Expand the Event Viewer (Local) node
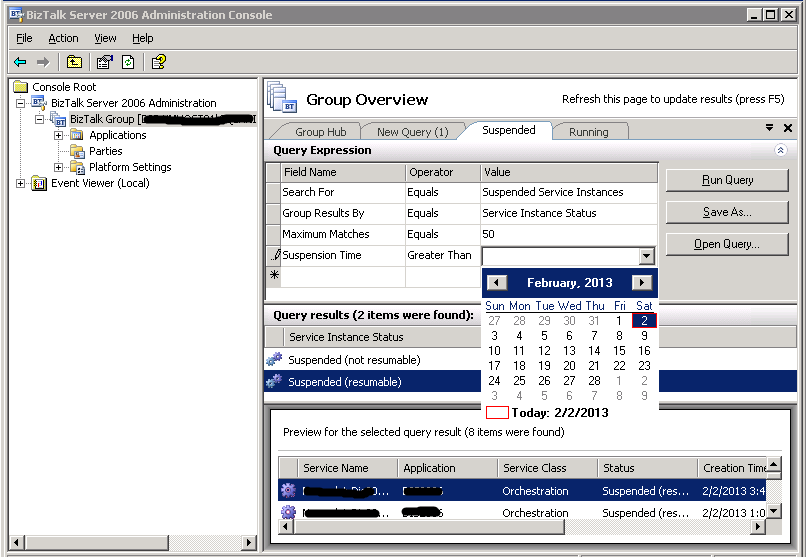Screen dimensions: 806x557 click(21, 183)
